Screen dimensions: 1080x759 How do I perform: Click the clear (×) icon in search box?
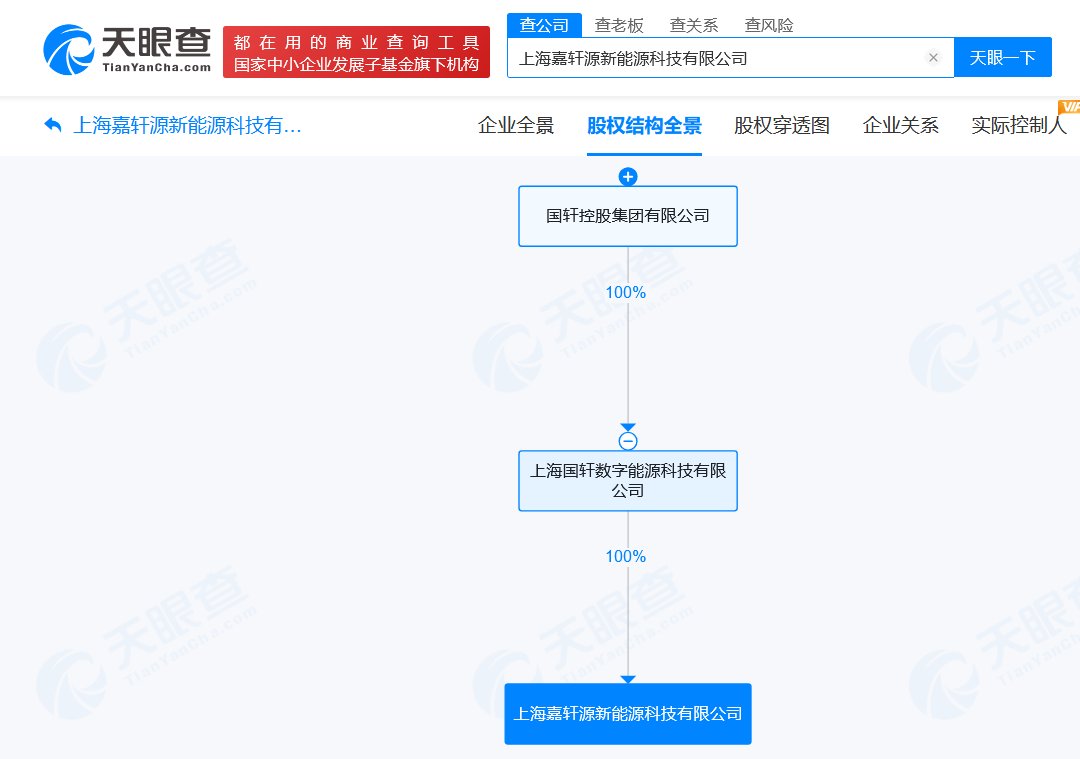point(933,57)
